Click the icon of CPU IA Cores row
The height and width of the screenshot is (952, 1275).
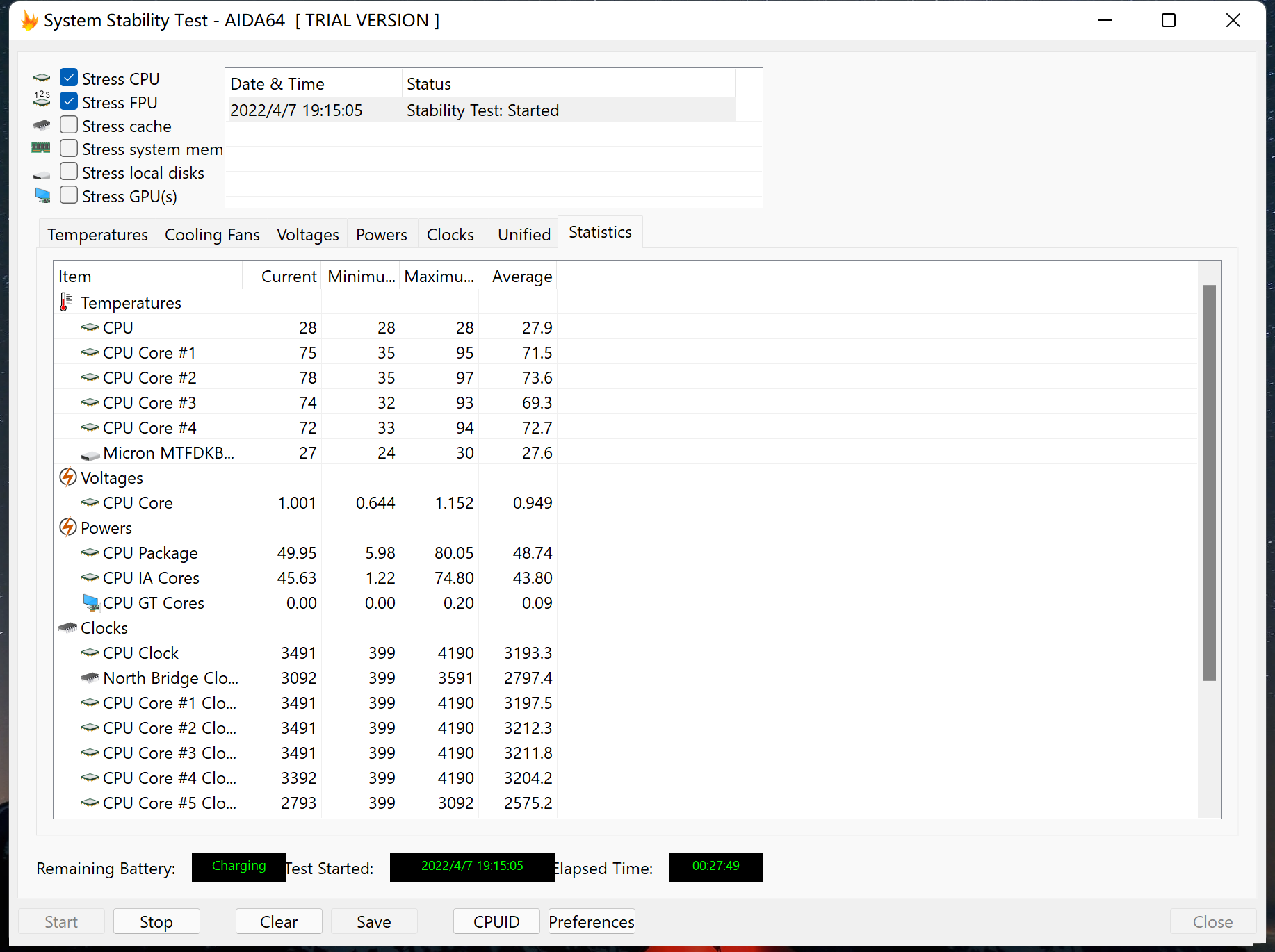click(x=90, y=577)
